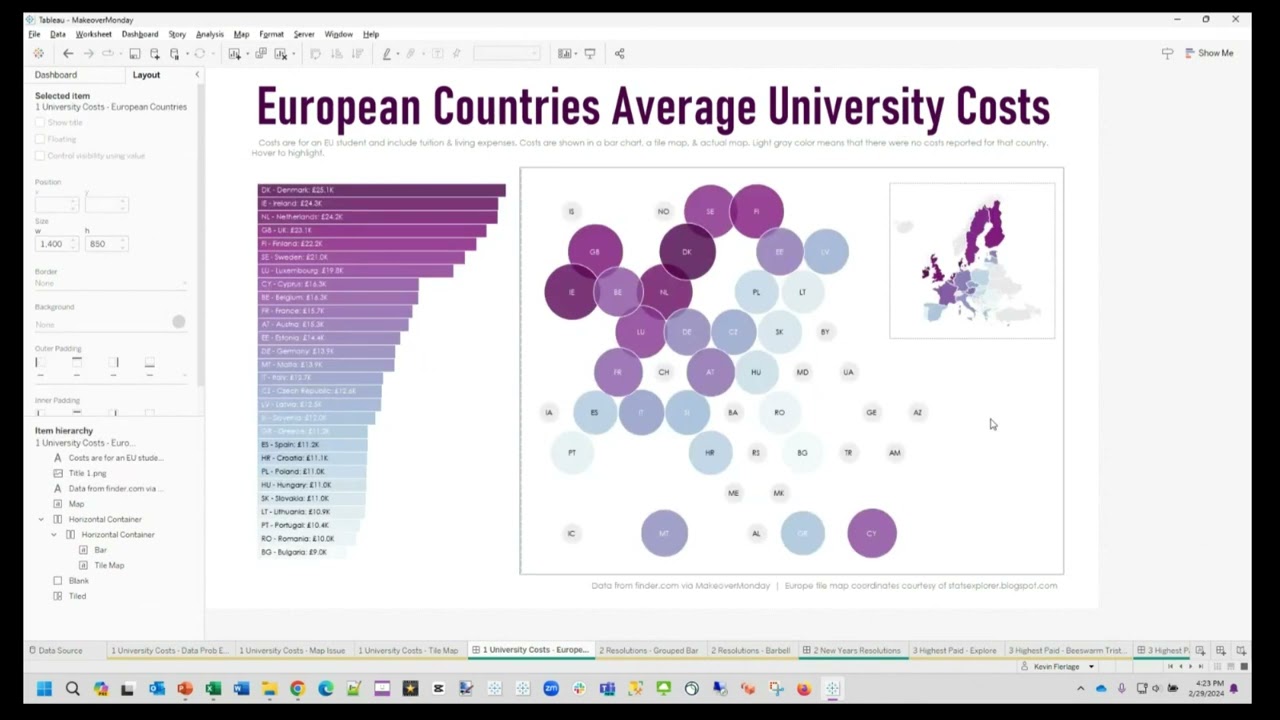The height and width of the screenshot is (720, 1280).
Task: Switch to the Dashboard pane tab
Action: coord(56,75)
